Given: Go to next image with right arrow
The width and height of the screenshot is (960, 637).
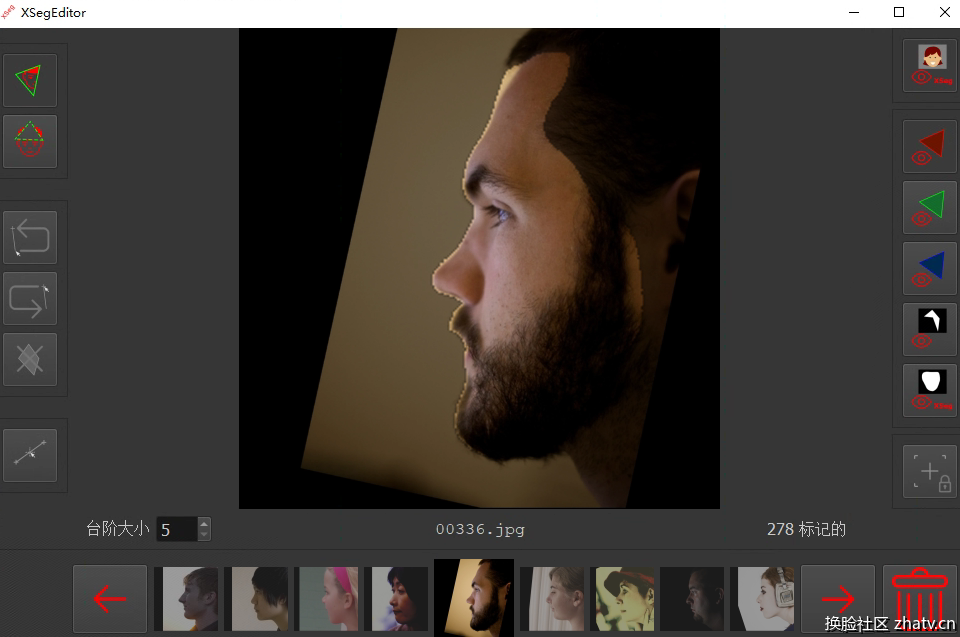Looking at the screenshot, I should pos(838,599).
